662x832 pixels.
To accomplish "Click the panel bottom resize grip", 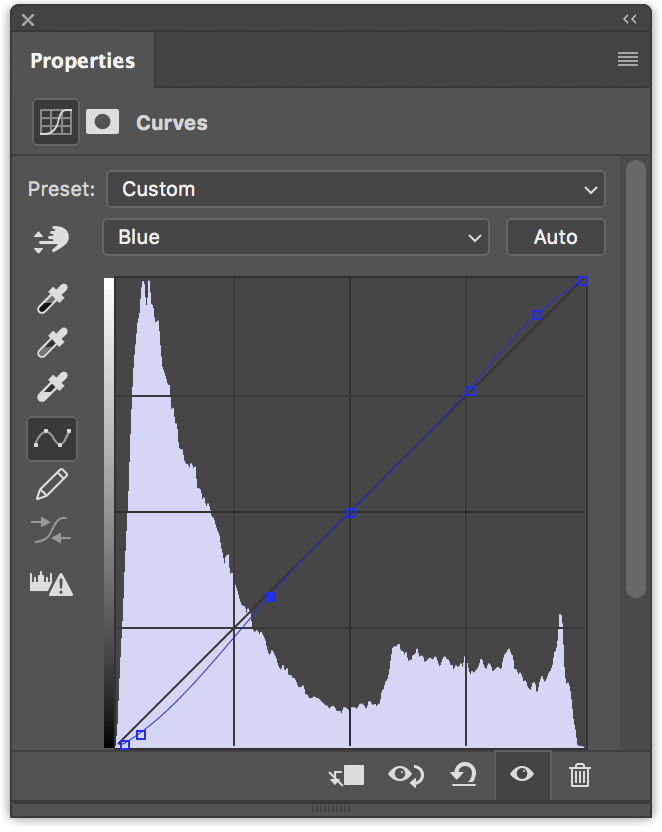I will (x=331, y=808).
